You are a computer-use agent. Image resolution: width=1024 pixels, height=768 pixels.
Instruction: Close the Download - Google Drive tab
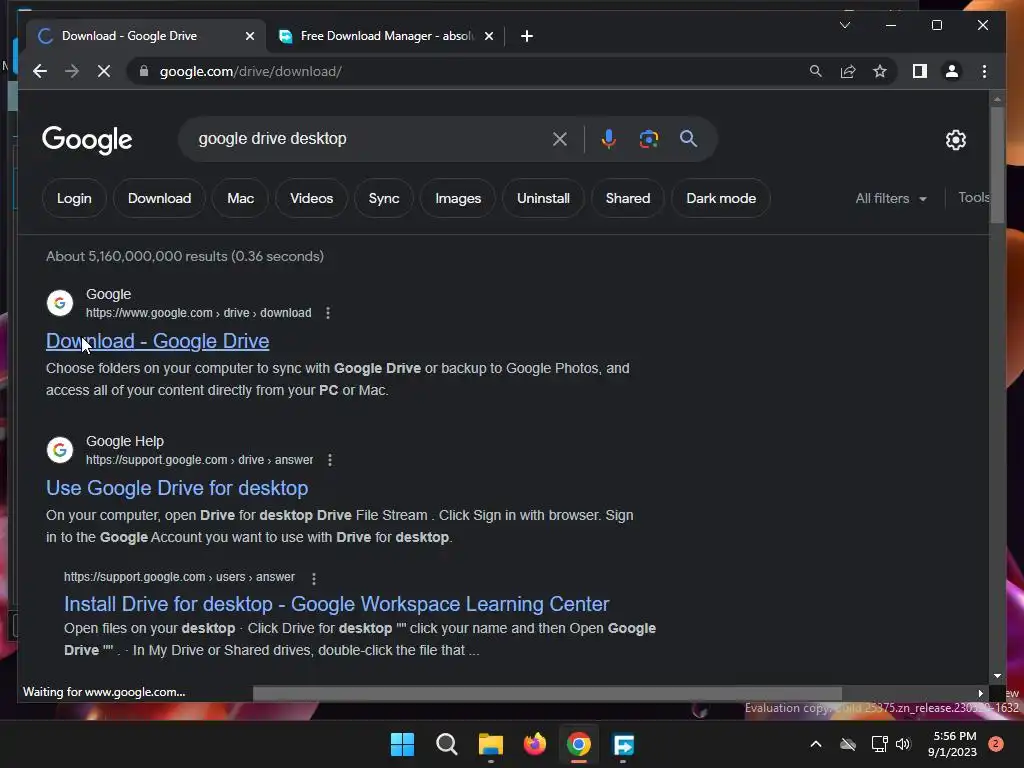coord(249,36)
